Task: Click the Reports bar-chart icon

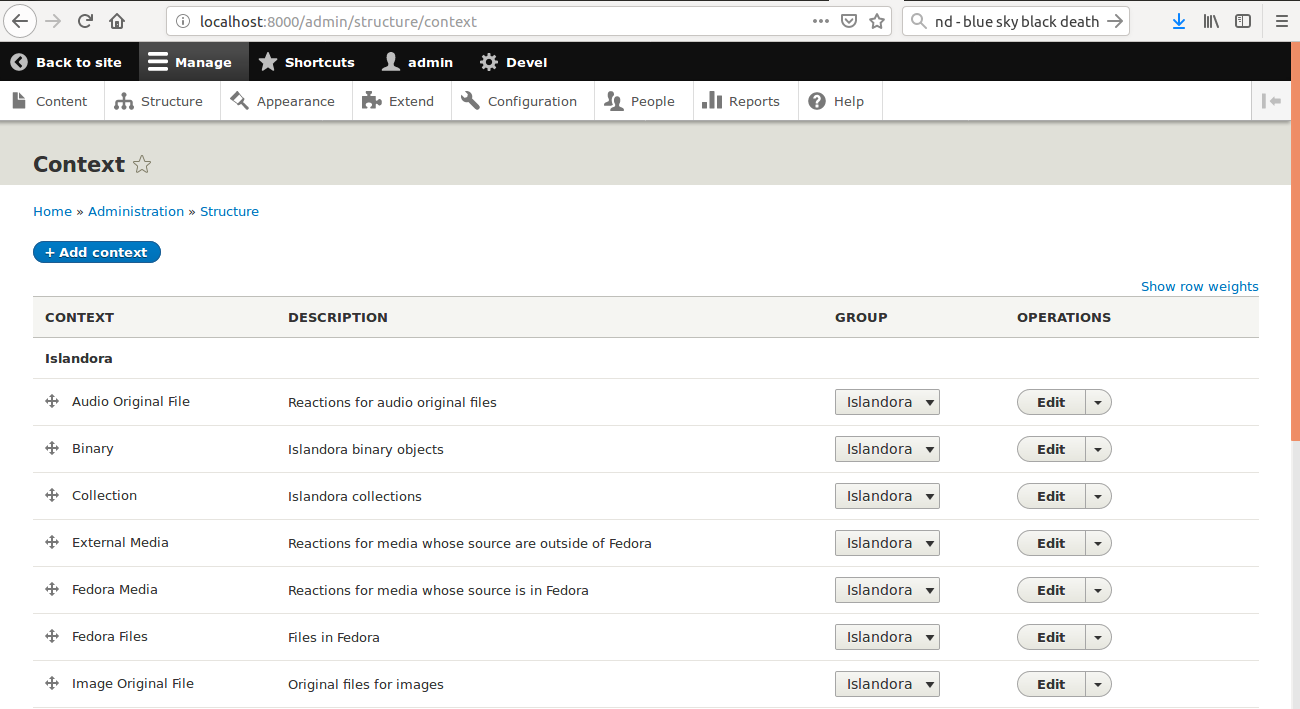Action: (x=714, y=100)
